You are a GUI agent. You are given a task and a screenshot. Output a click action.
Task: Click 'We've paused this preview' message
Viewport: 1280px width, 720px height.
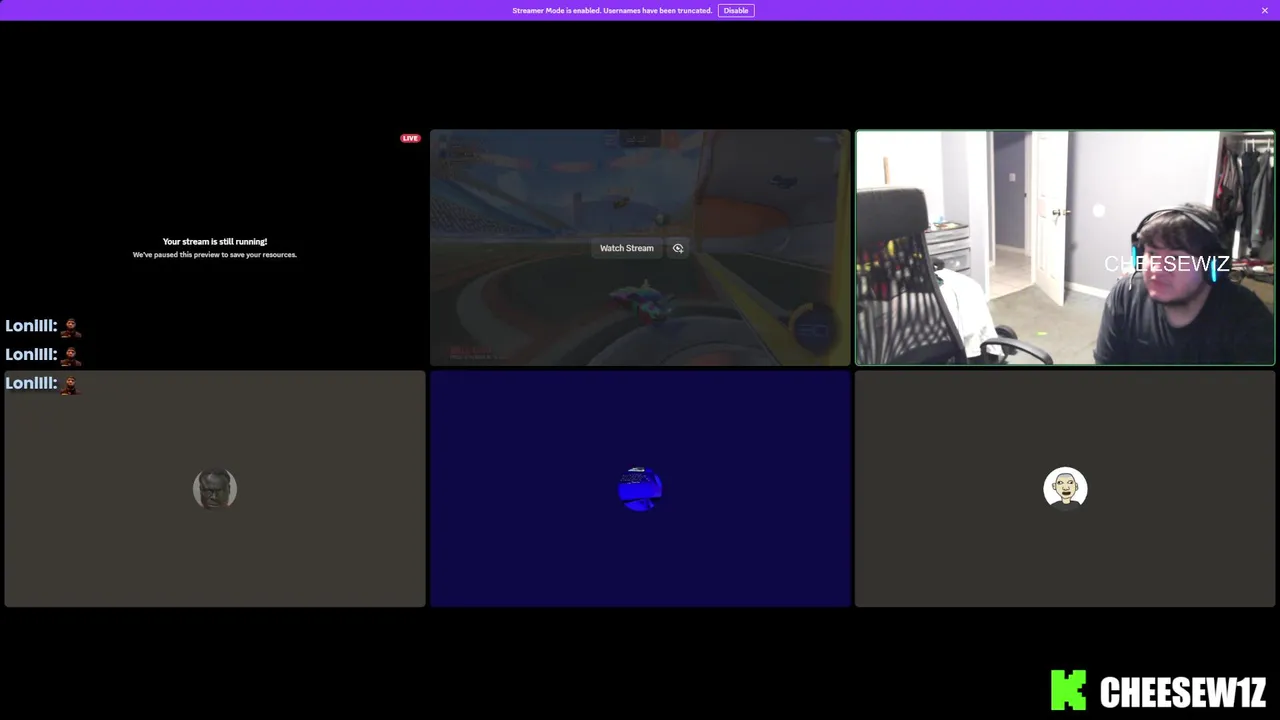[215, 254]
